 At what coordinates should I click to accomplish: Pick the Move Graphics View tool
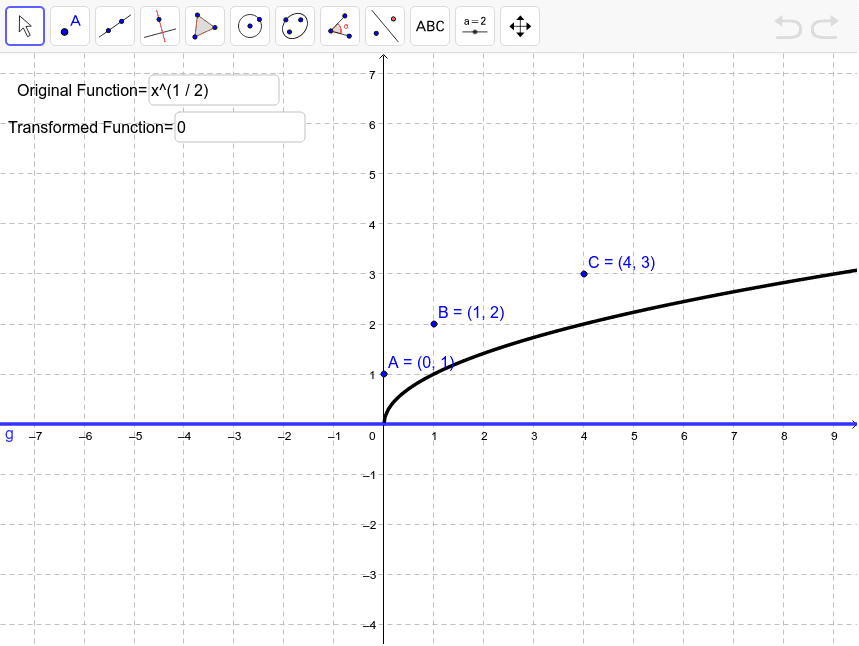pyautogui.click(x=519, y=26)
